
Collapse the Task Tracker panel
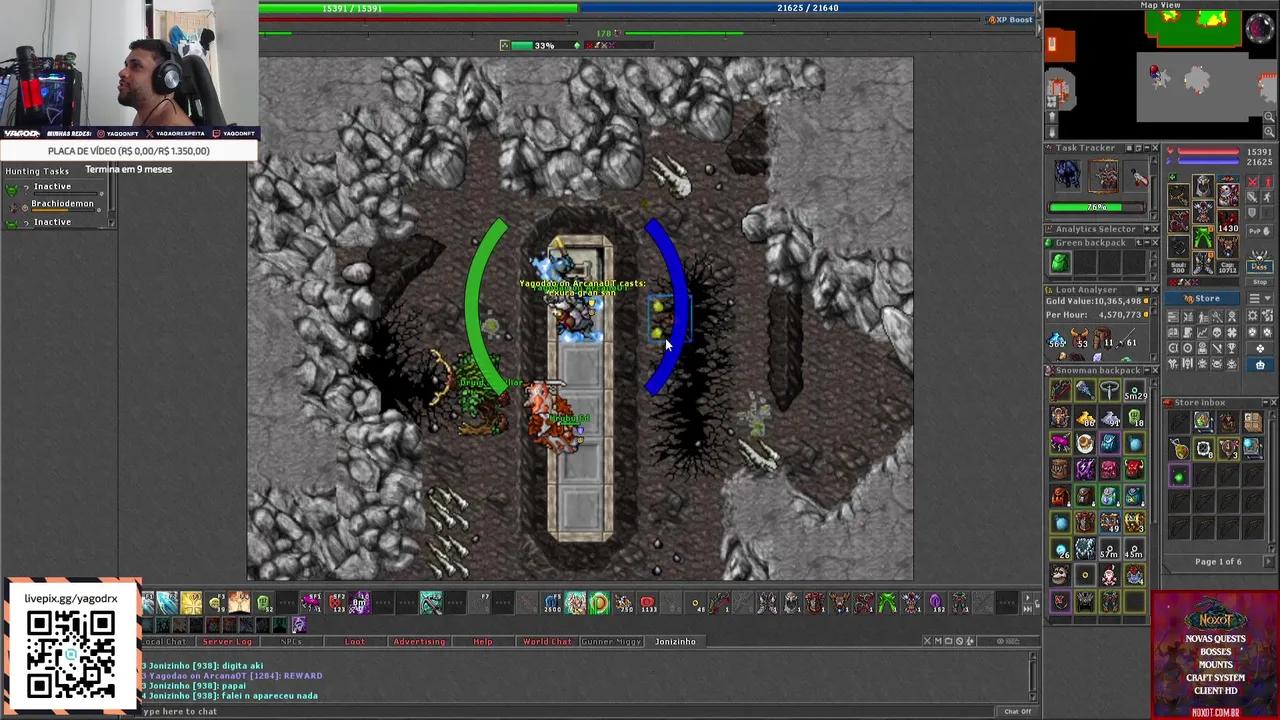click(1146, 148)
